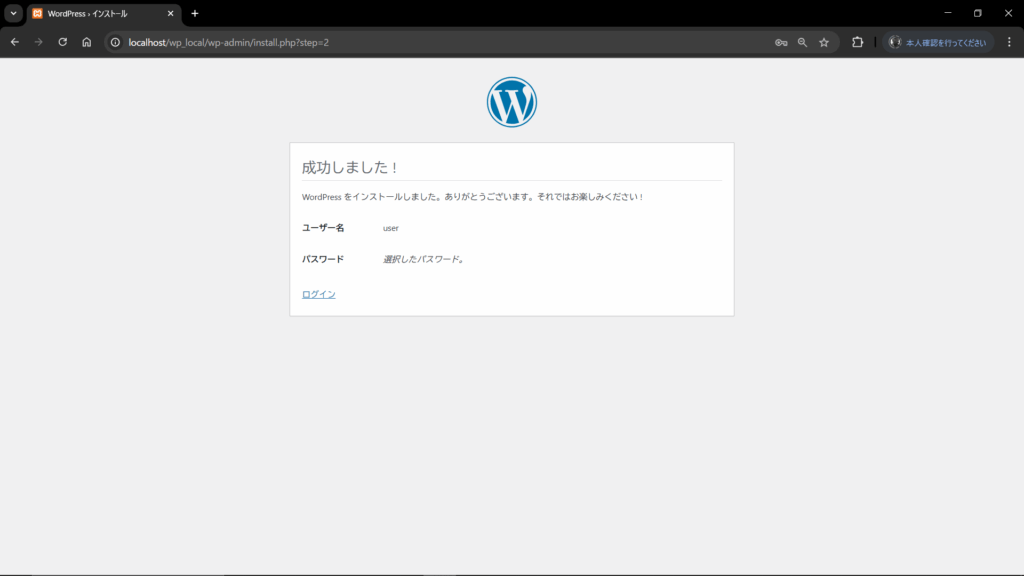The image size is (1024, 576).
Task: Click the パスワード label
Action: [x=323, y=259]
